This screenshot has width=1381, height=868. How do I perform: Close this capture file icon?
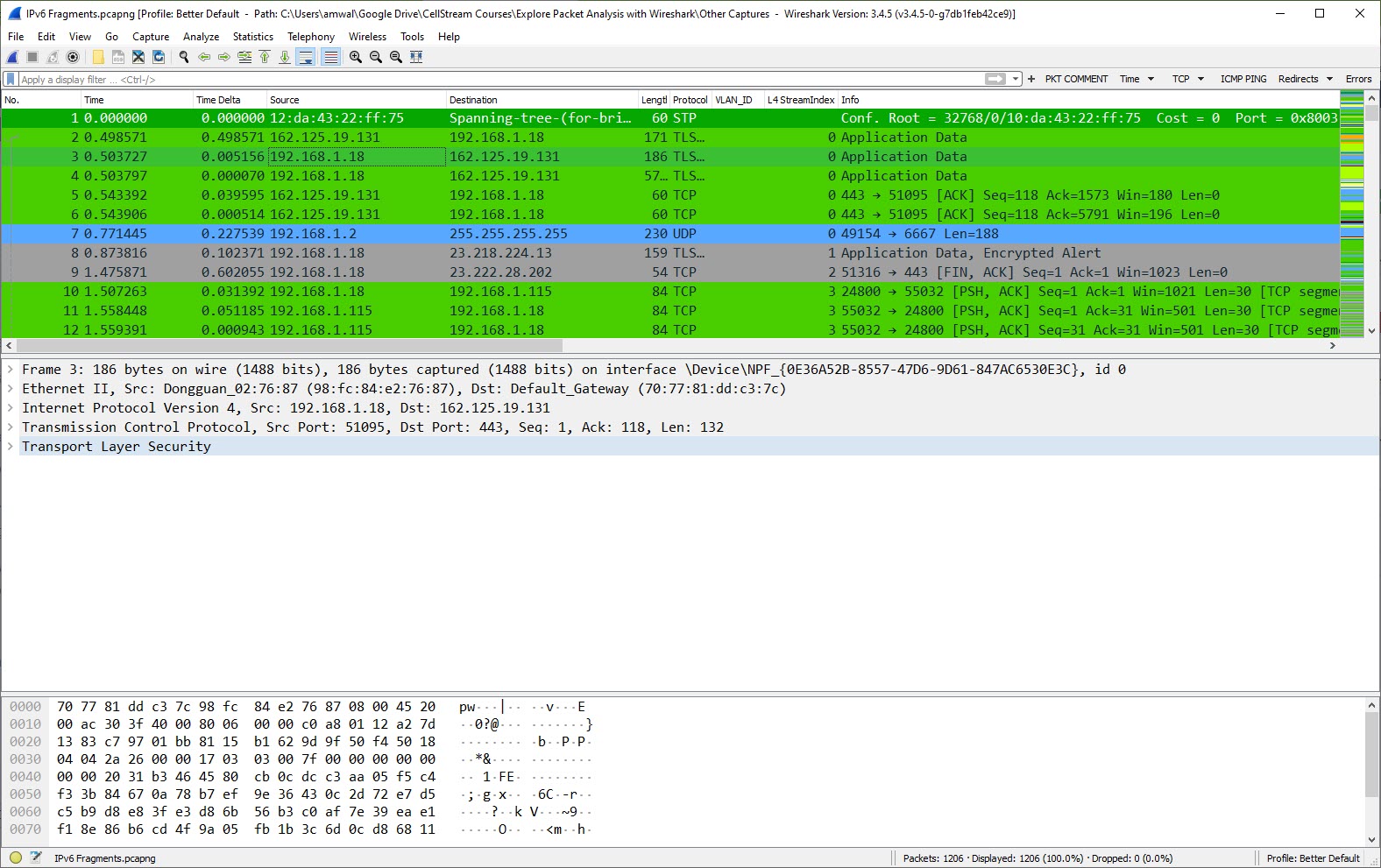[138, 57]
